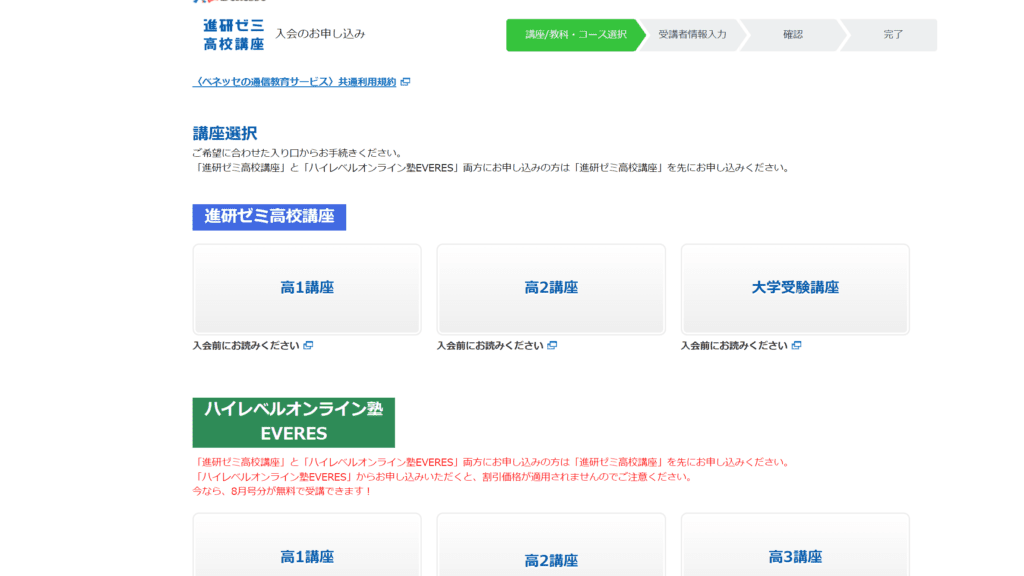Open 入会前にお読みください for 大学受験講座
The height and width of the screenshot is (576, 1024).
click(732, 344)
